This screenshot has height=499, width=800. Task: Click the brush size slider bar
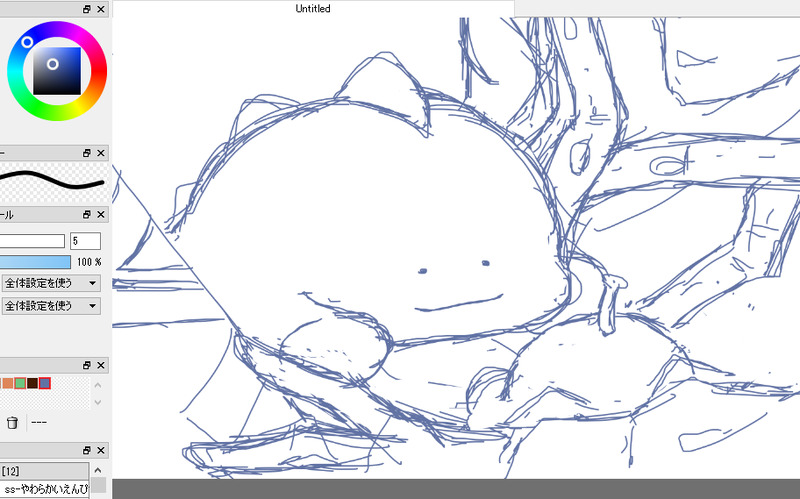click(x=32, y=241)
